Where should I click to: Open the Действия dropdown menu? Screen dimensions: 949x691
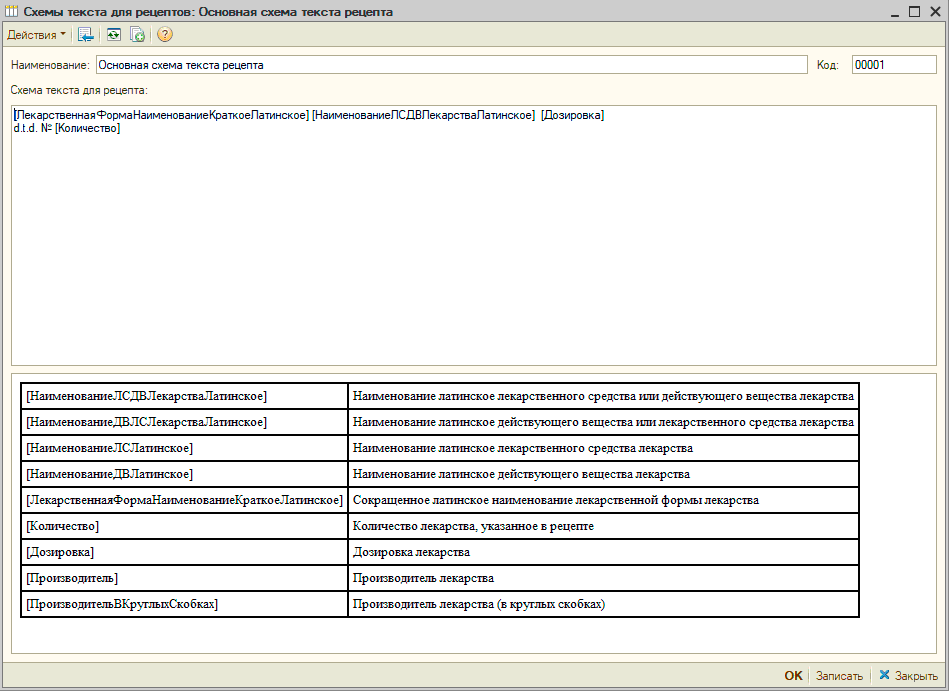click(x=36, y=35)
